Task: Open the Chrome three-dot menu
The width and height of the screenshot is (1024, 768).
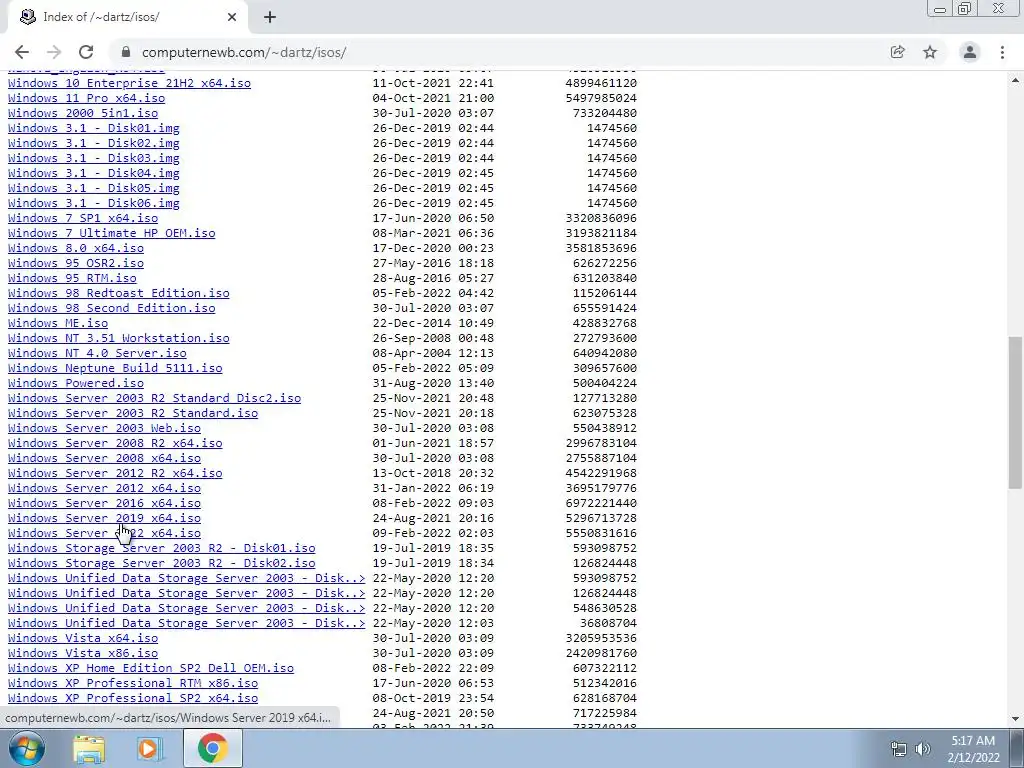Action: [1002, 52]
